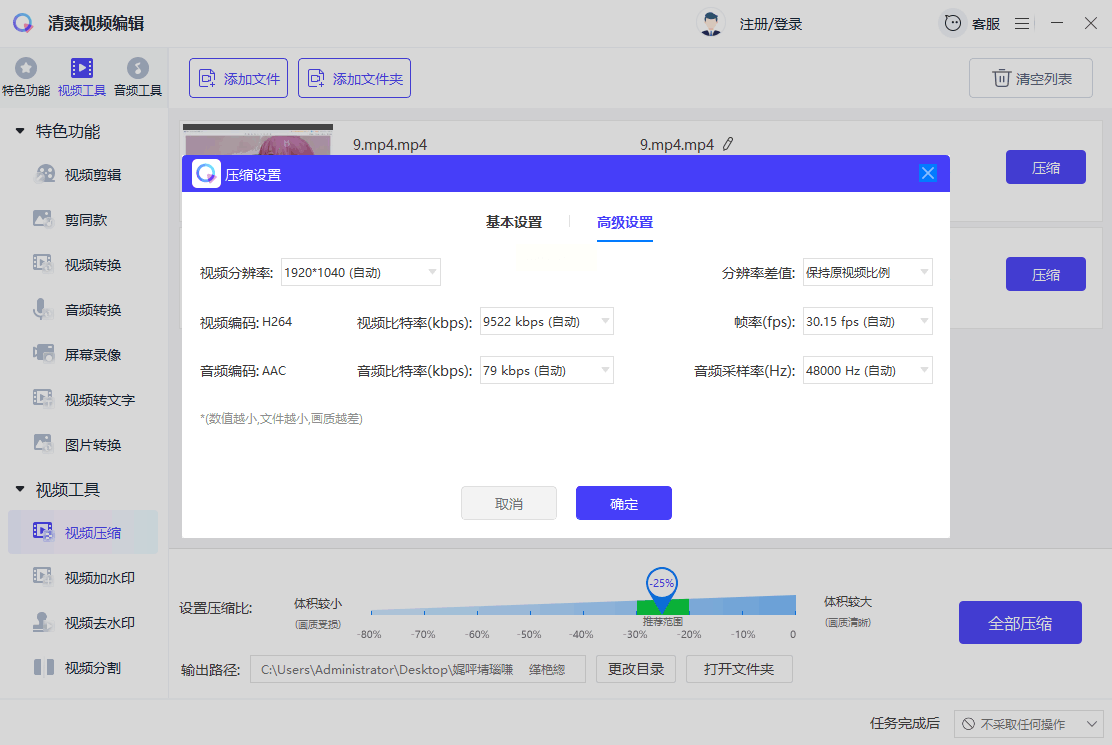Click the 输出路径 input field

pos(417,669)
